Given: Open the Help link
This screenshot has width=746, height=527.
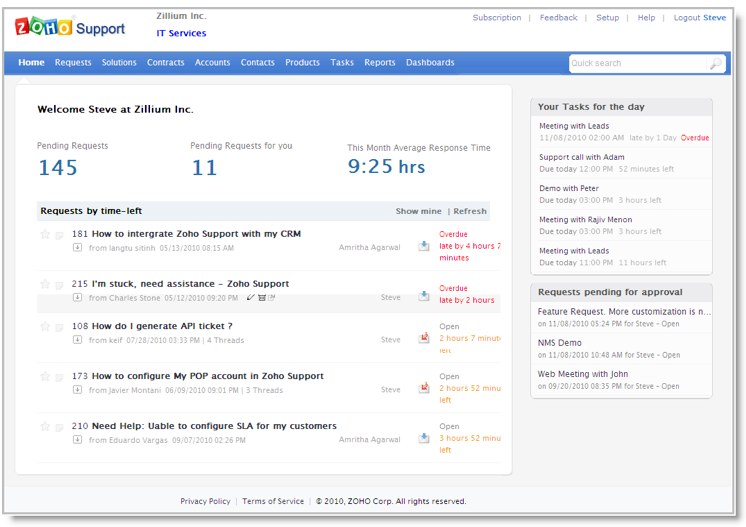Looking at the screenshot, I should 646,18.
